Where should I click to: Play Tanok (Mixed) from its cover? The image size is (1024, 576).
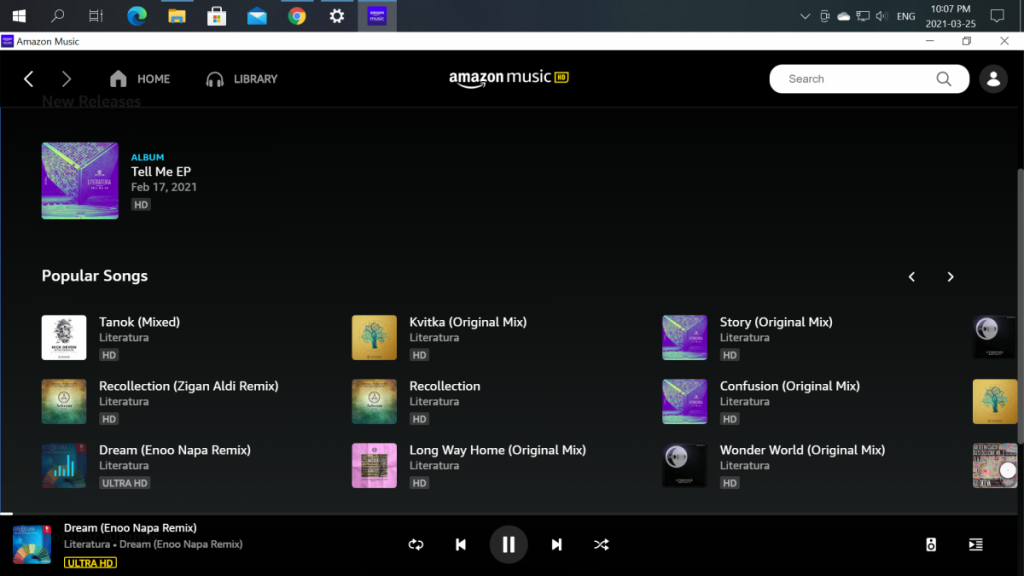[x=64, y=338]
